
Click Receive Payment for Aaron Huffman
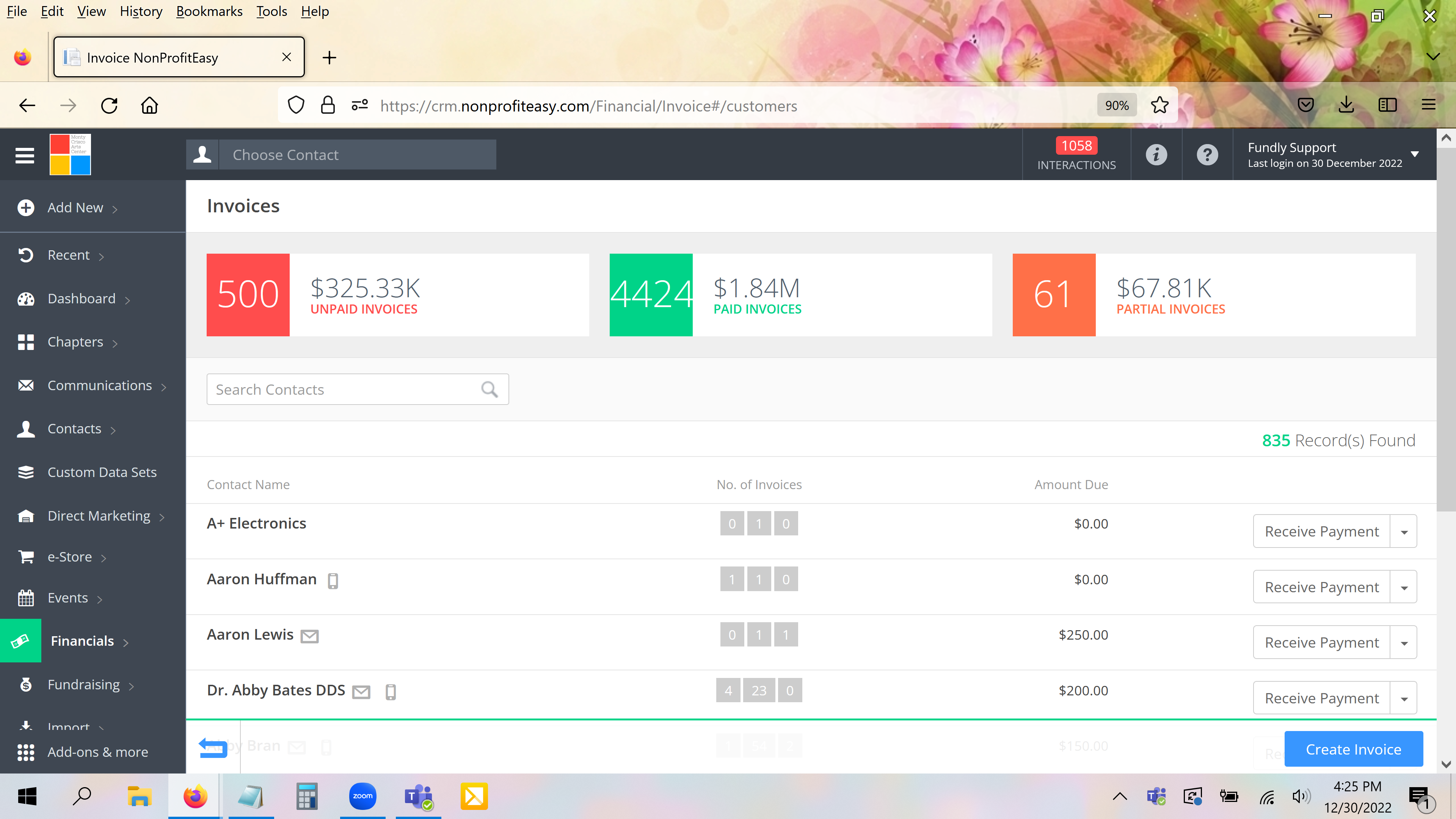(x=1321, y=587)
